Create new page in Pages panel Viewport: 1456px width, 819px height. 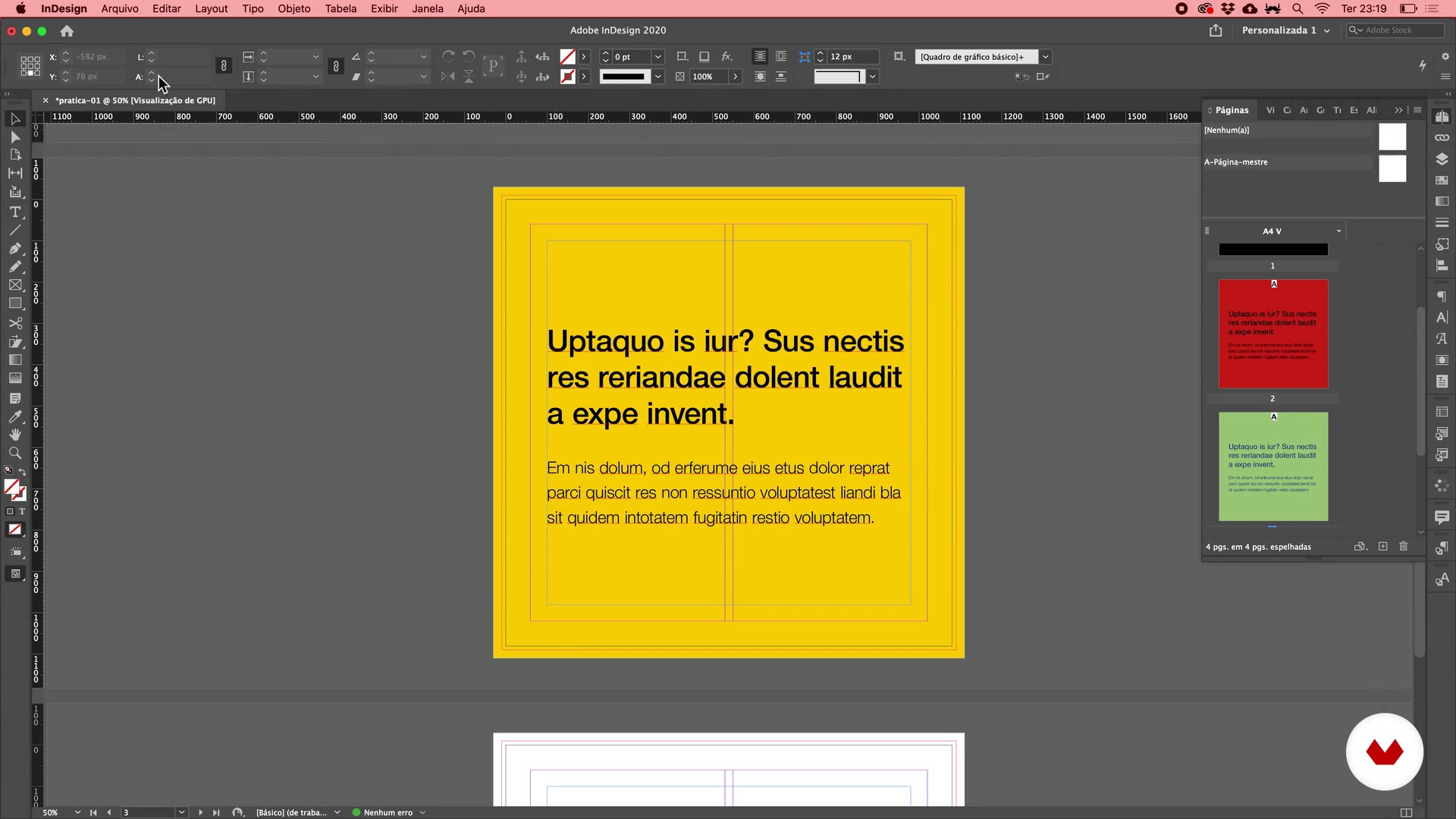pyautogui.click(x=1382, y=547)
